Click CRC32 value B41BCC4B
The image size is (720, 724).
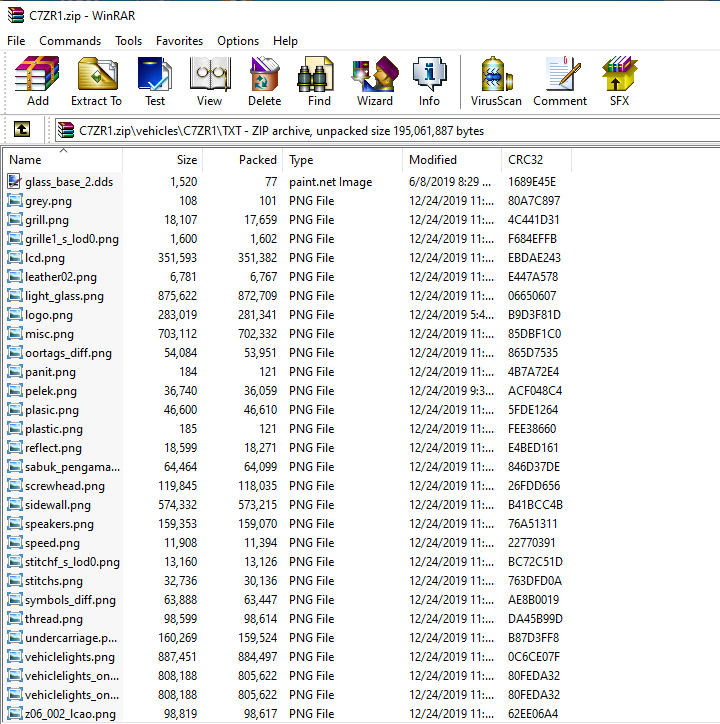[x=535, y=505]
